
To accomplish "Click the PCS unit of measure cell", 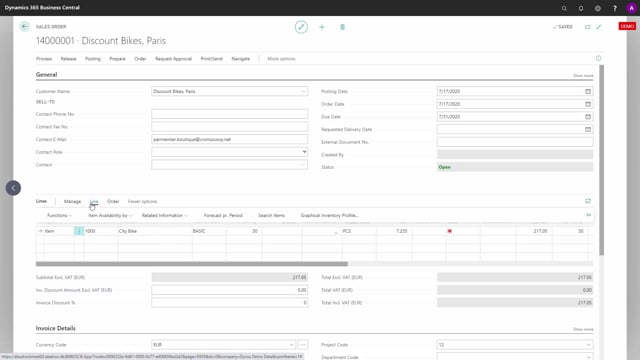I will tap(358, 231).
